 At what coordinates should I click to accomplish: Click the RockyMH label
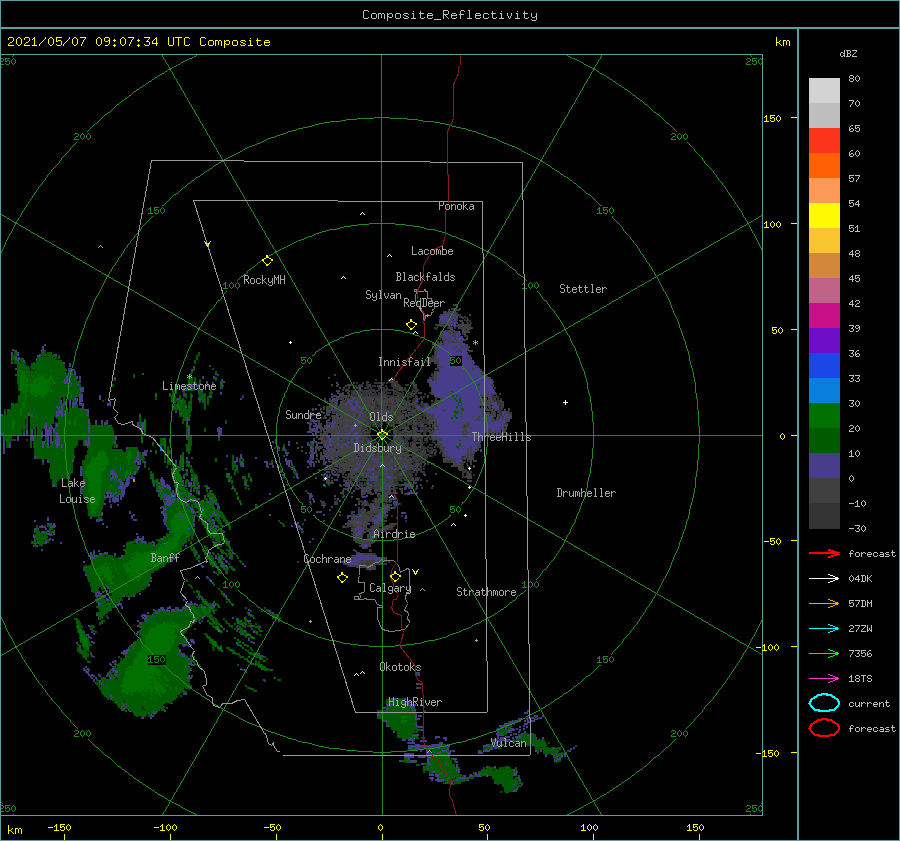[x=264, y=280]
